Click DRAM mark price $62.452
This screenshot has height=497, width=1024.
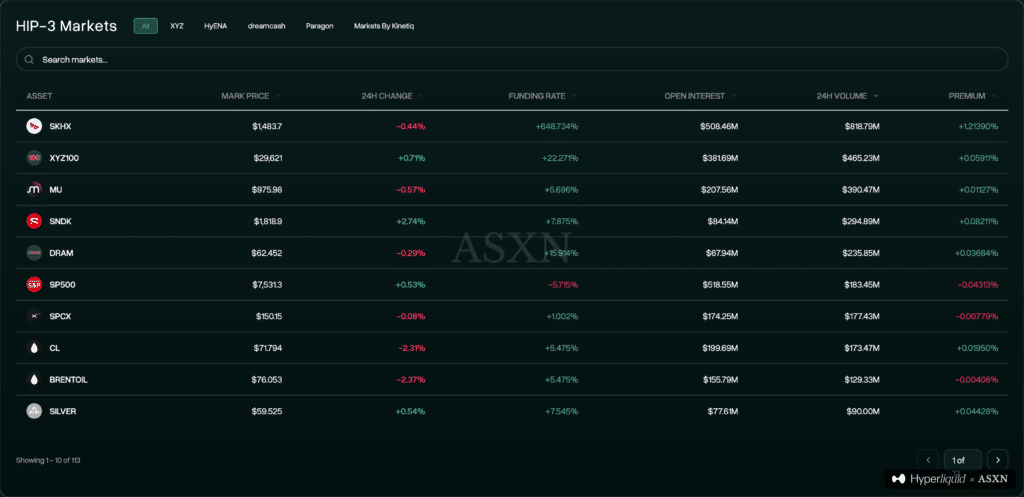268,253
